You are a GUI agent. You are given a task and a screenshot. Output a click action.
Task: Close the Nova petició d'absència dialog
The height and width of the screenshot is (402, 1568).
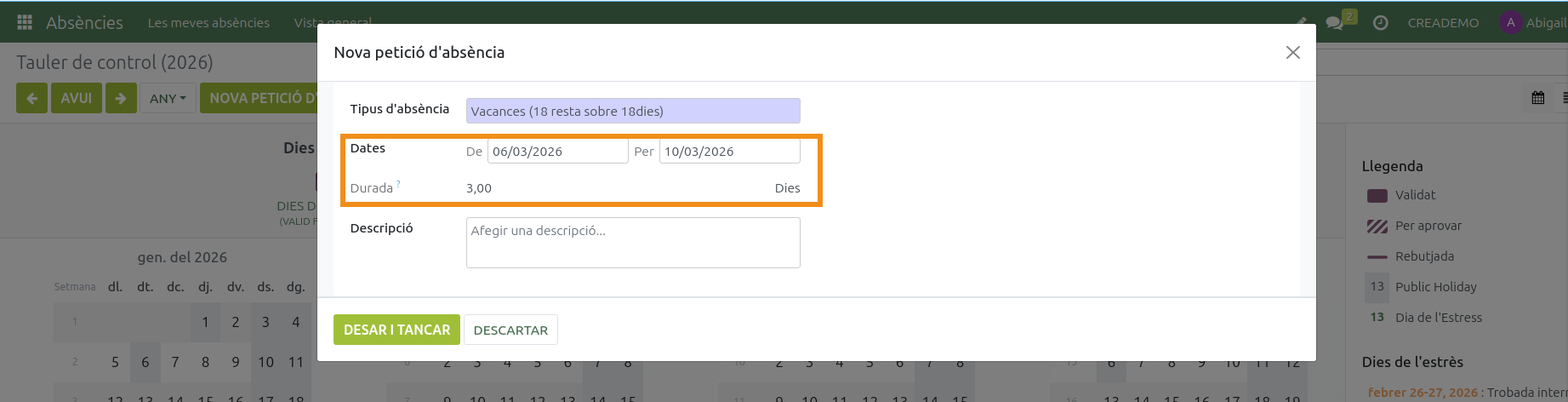click(x=1293, y=53)
